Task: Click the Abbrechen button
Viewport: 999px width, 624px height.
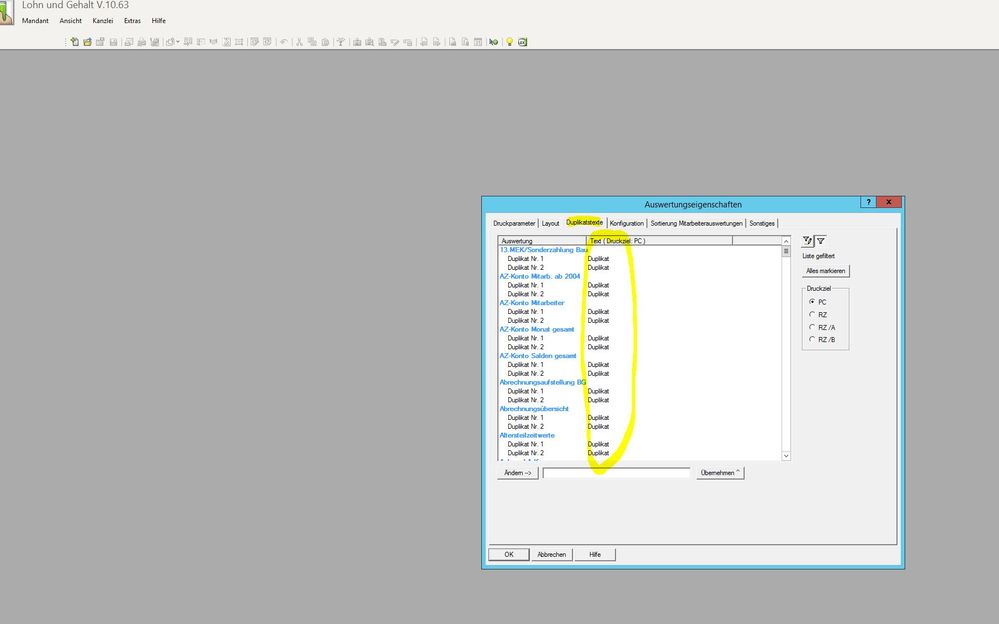Action: [x=551, y=554]
